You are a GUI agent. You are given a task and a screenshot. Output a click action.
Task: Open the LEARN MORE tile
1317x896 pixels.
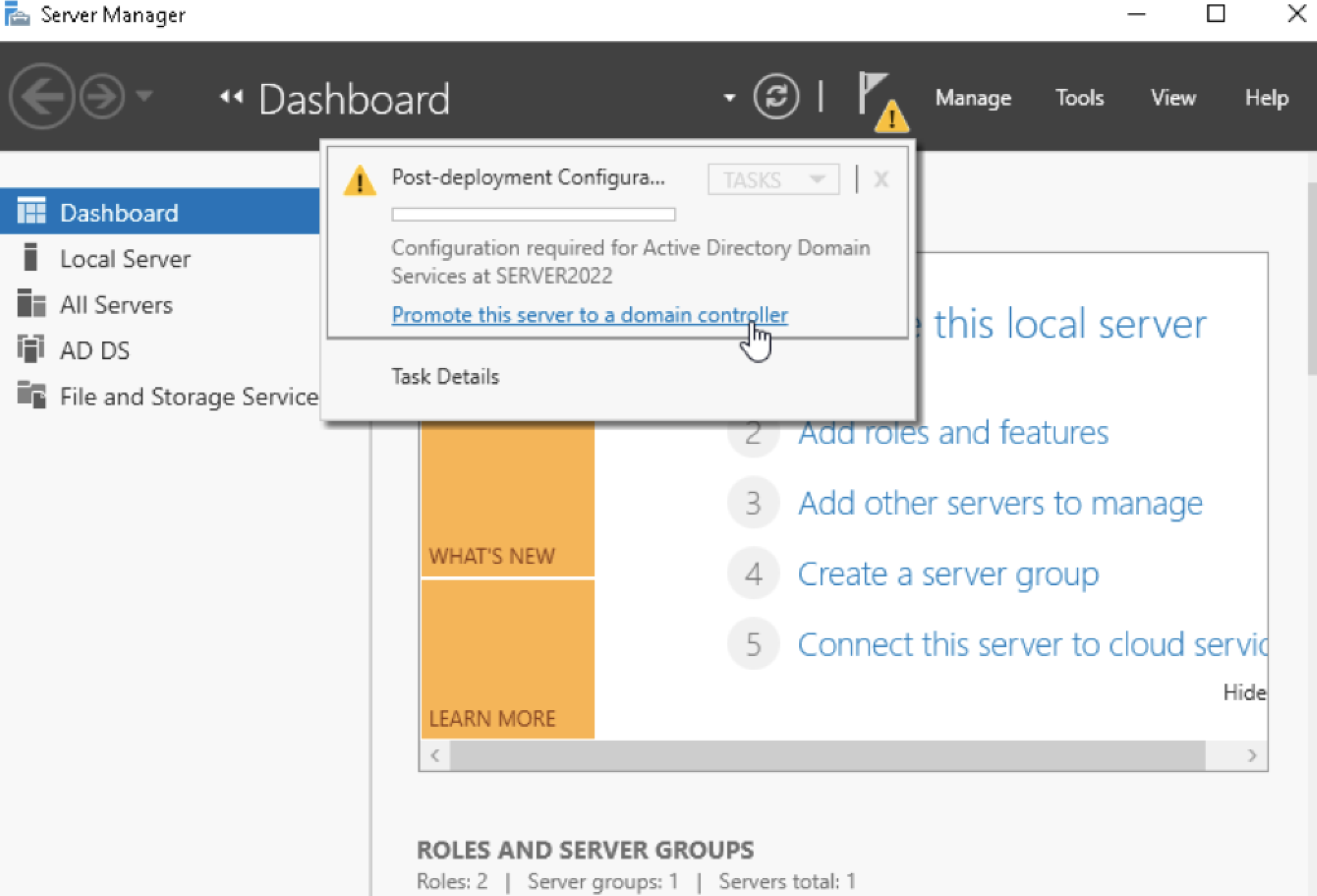(x=508, y=659)
